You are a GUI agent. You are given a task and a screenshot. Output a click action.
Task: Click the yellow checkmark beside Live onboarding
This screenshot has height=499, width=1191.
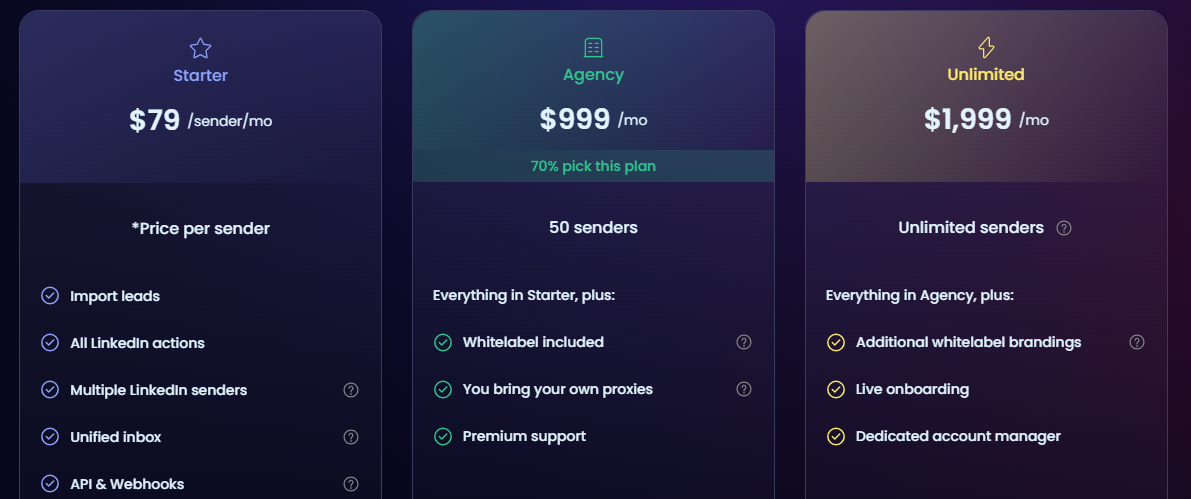coord(836,390)
